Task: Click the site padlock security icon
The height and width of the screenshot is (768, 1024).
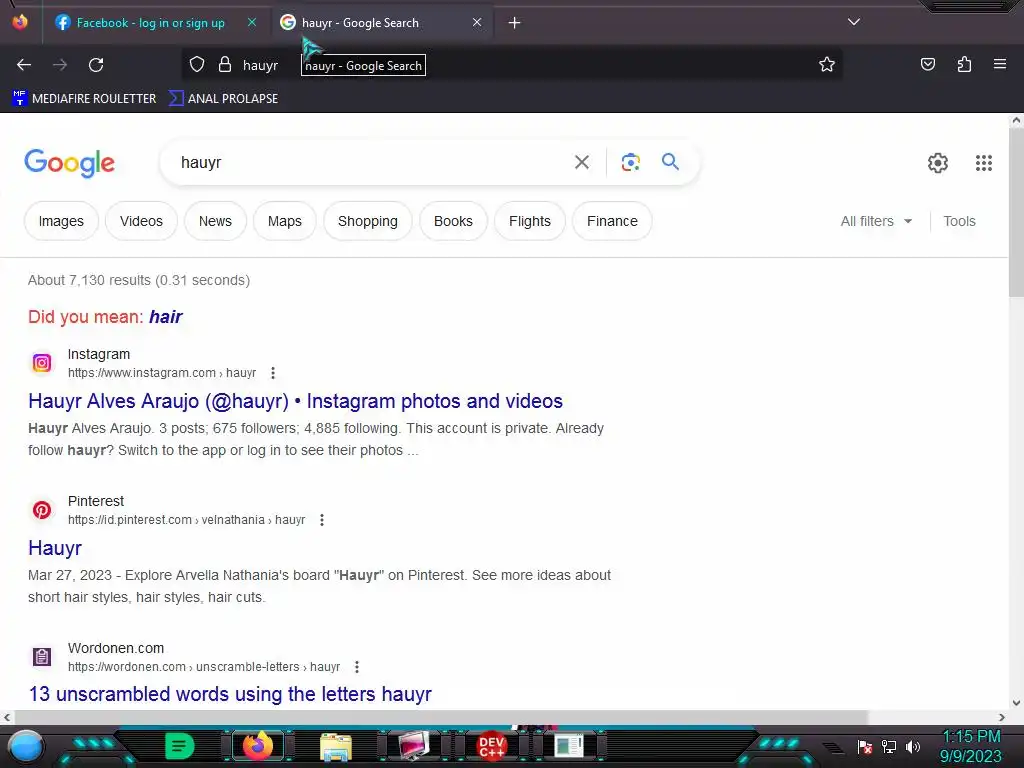Action: (x=225, y=65)
